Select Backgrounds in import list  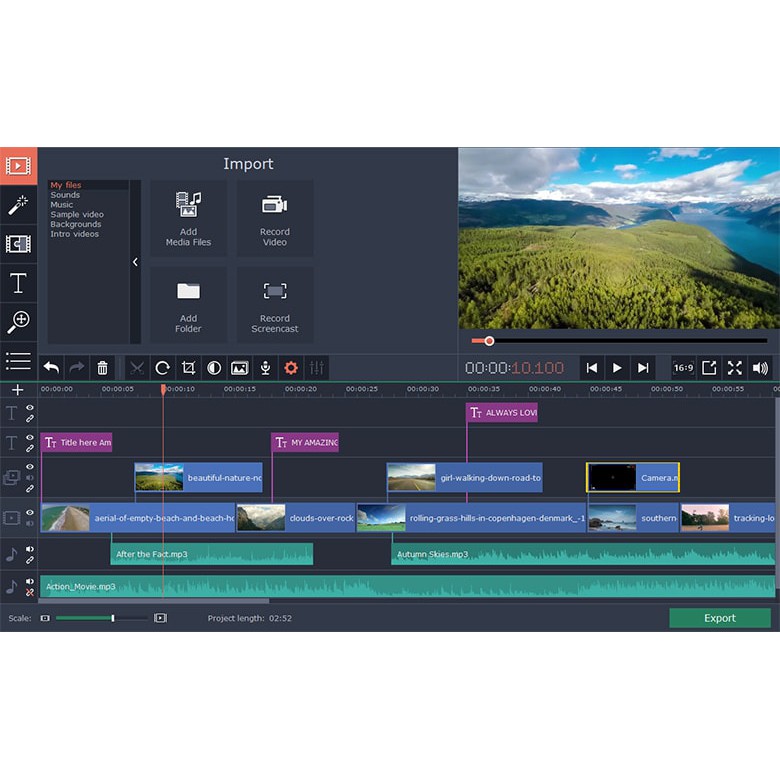(76, 225)
